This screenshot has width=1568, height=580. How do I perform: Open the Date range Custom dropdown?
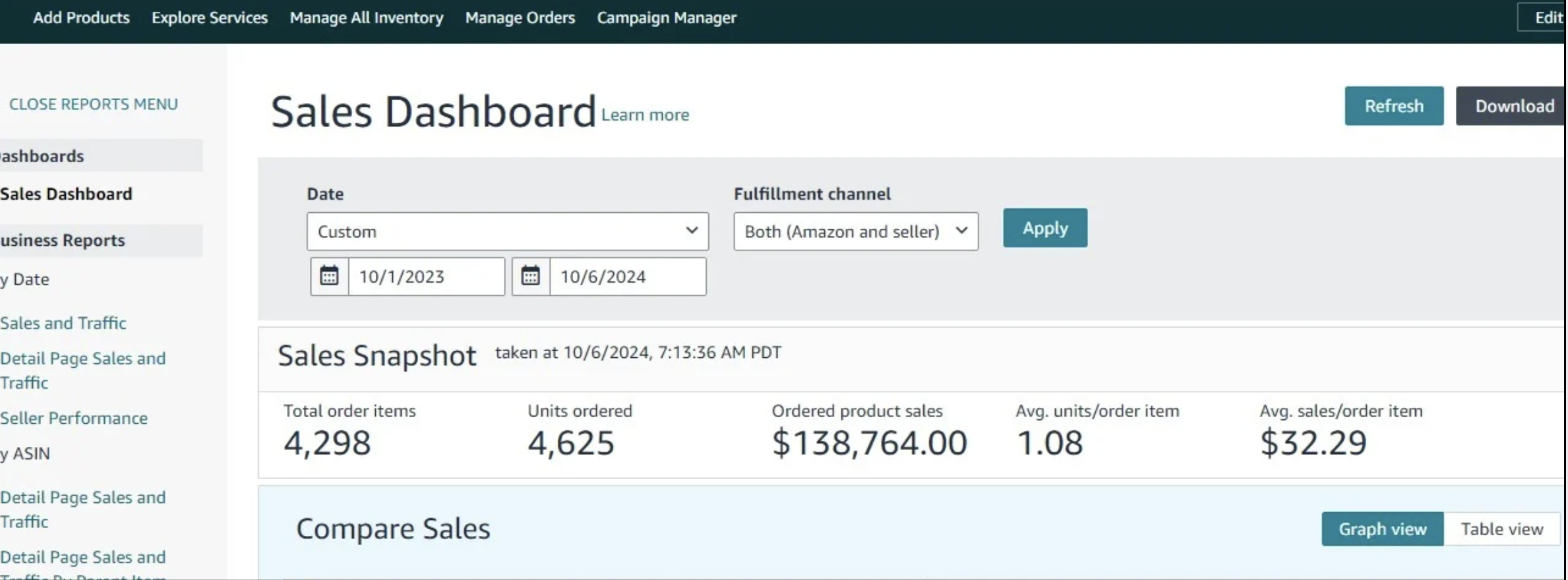pyautogui.click(x=507, y=231)
